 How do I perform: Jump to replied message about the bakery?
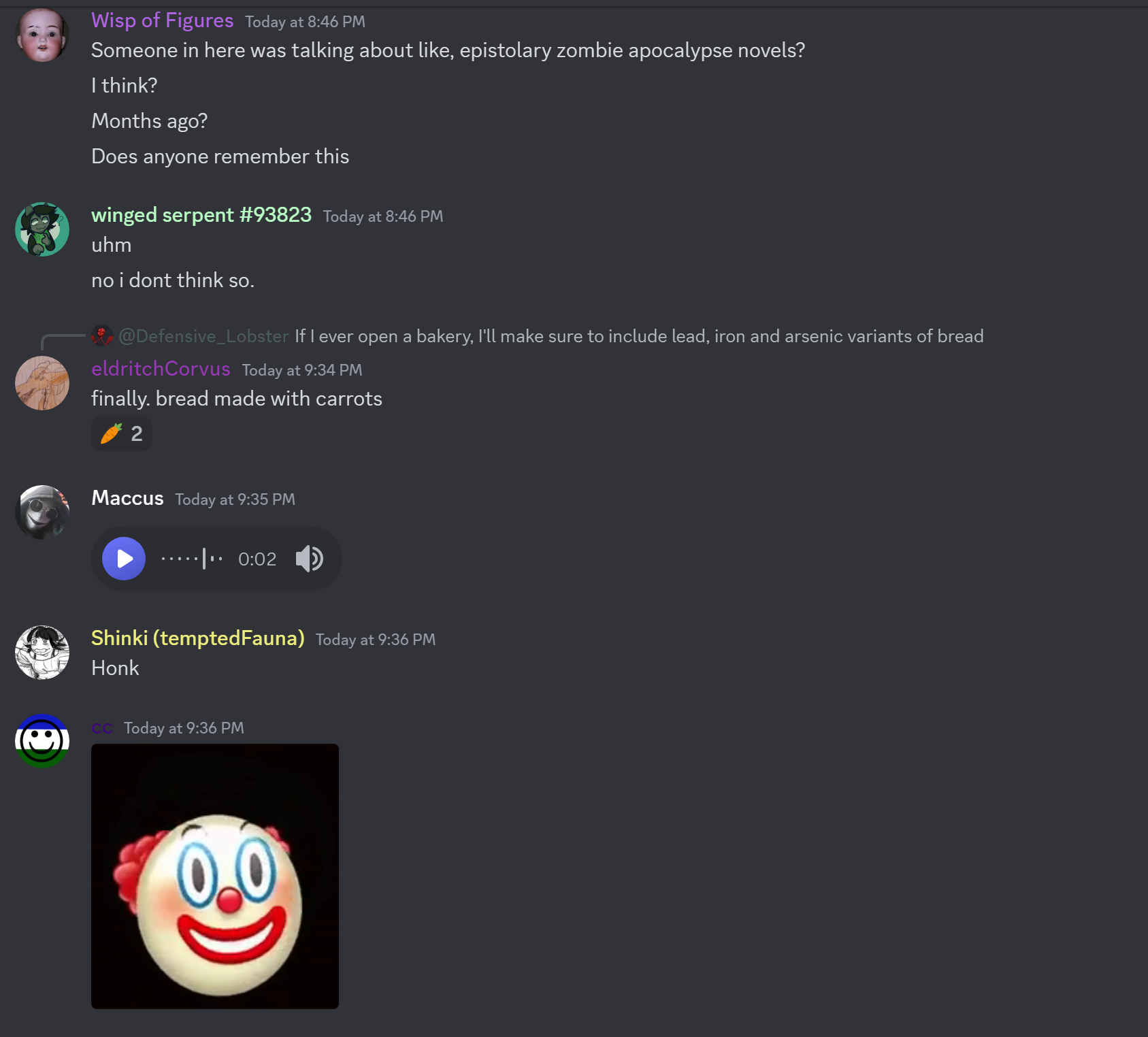[639, 336]
